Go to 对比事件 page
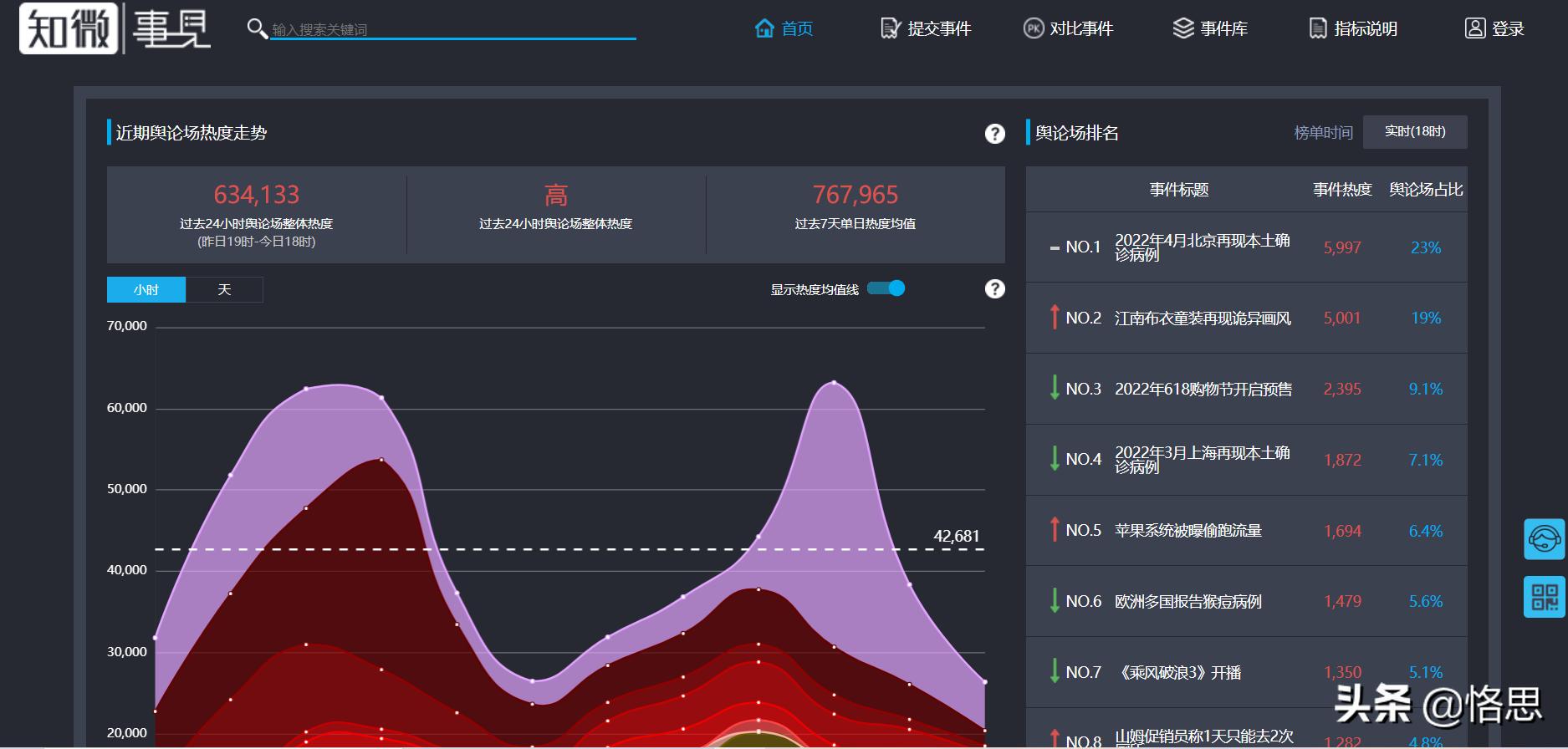Viewport: 1568px width, 749px height. click(1068, 28)
